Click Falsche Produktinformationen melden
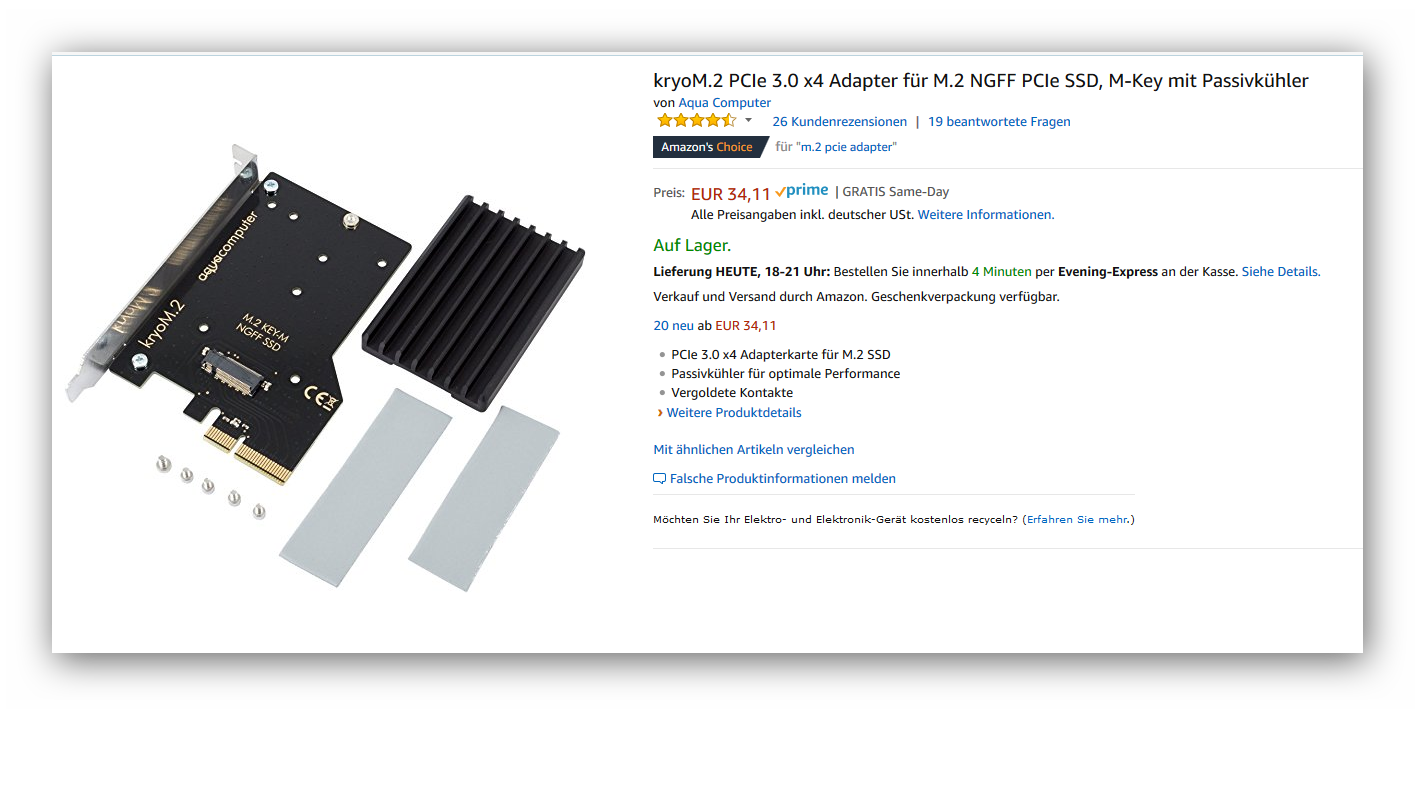This screenshot has height=785, width=1415. coord(783,479)
